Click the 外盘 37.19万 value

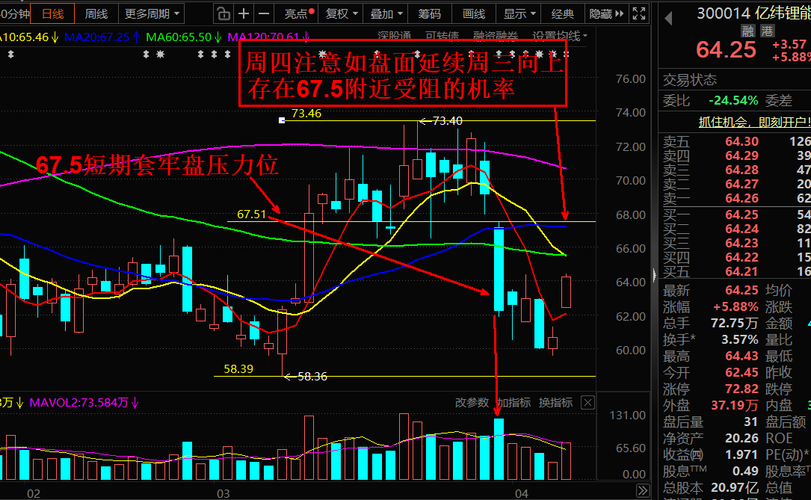pyautogui.click(x=734, y=405)
